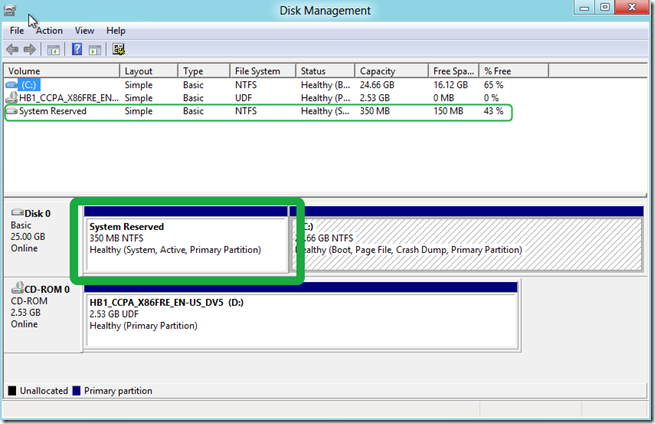
Task: Click the CD-ROM 0 drive icon
Action: coord(18,287)
